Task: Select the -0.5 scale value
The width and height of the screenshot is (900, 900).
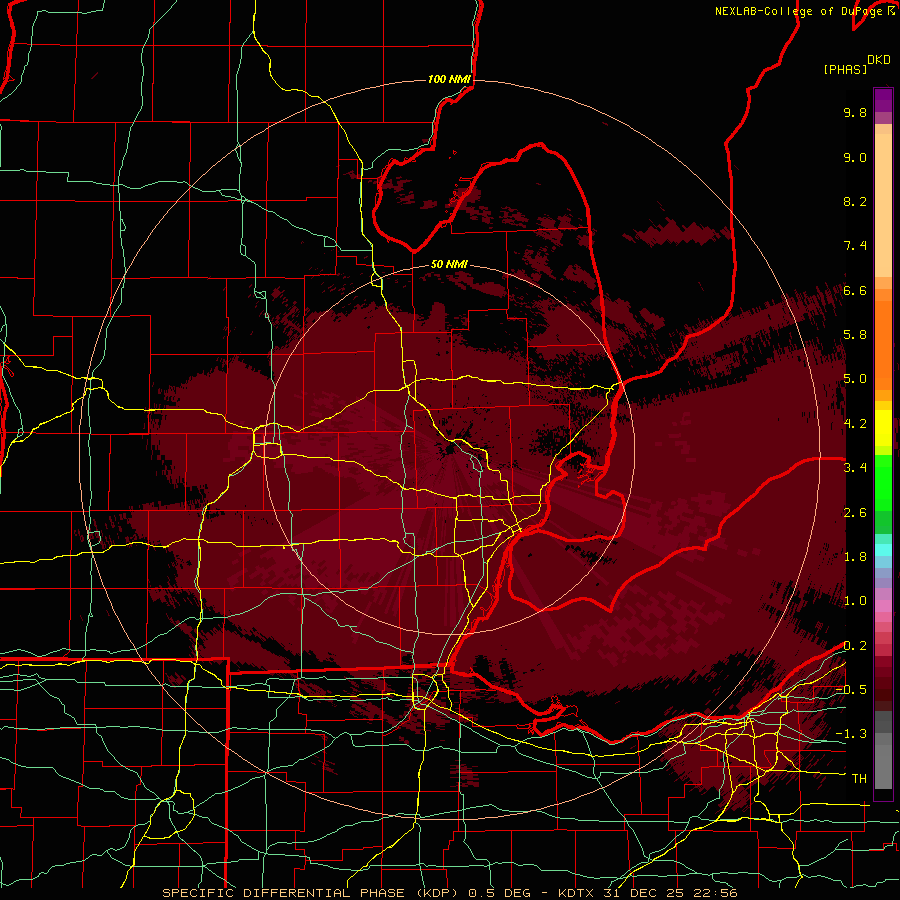Action: 851,690
